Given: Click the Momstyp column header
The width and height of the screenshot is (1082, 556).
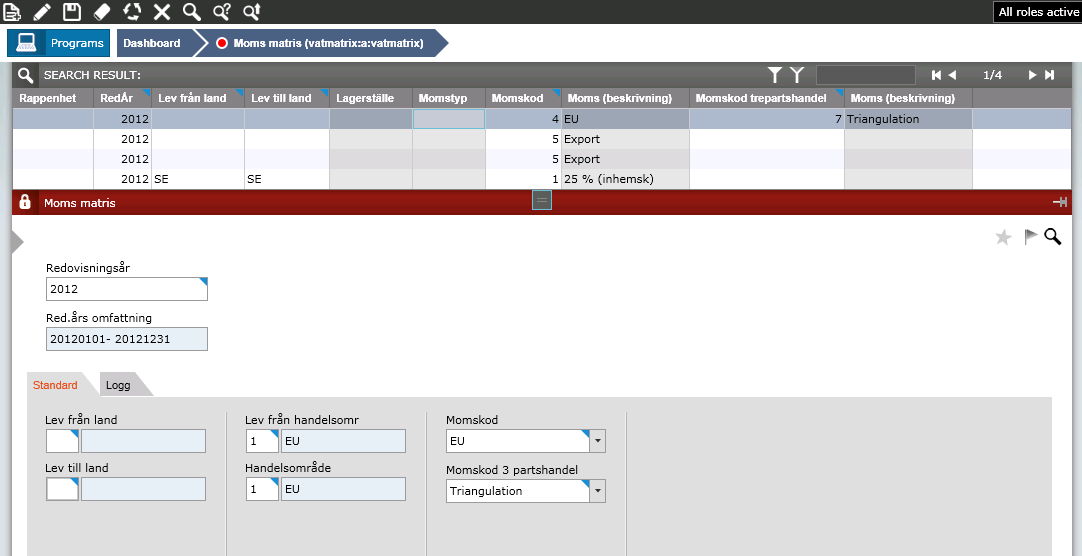Looking at the screenshot, I should [x=449, y=98].
